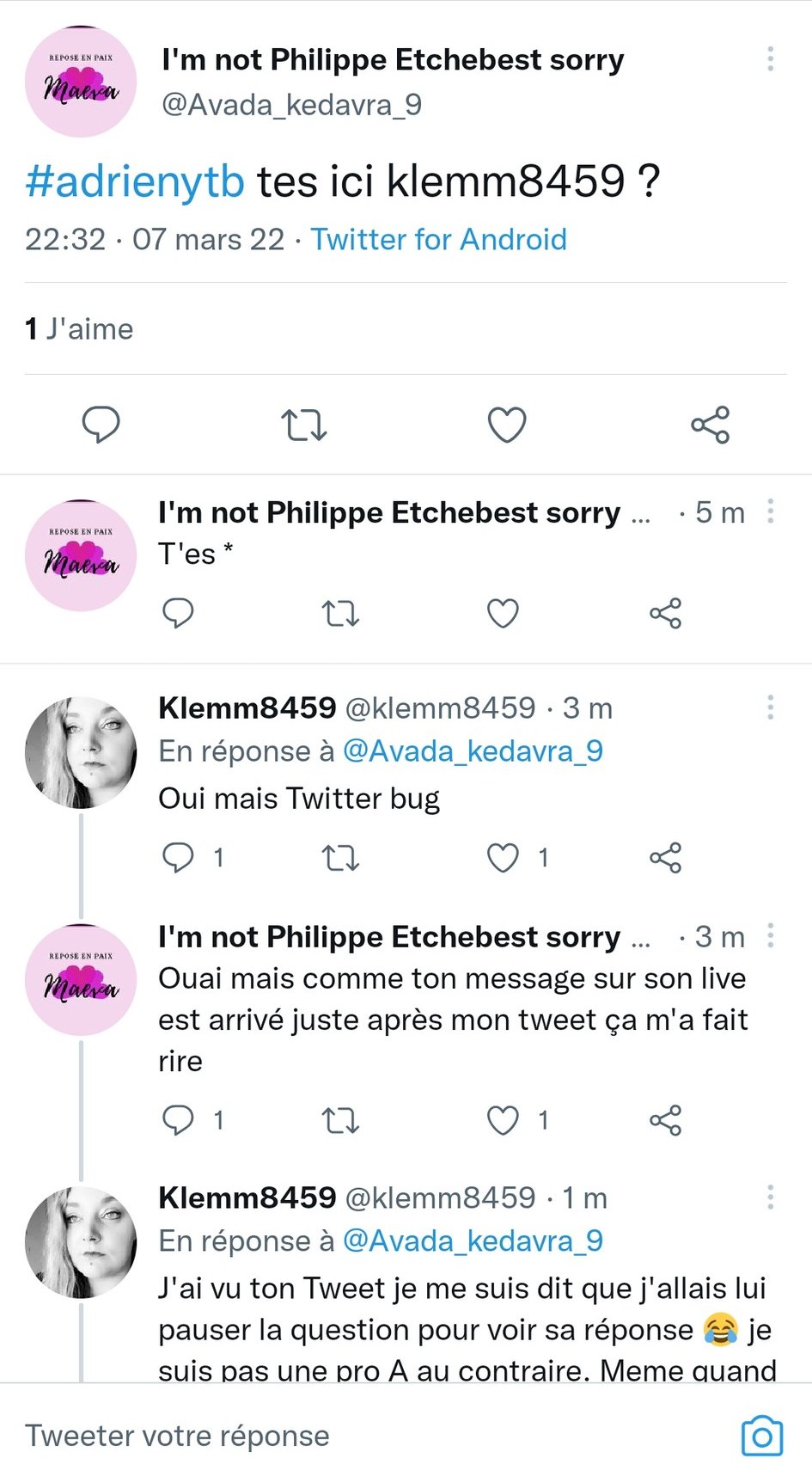
Task: Open the Twitter for Android link
Action: pyautogui.click(x=438, y=239)
